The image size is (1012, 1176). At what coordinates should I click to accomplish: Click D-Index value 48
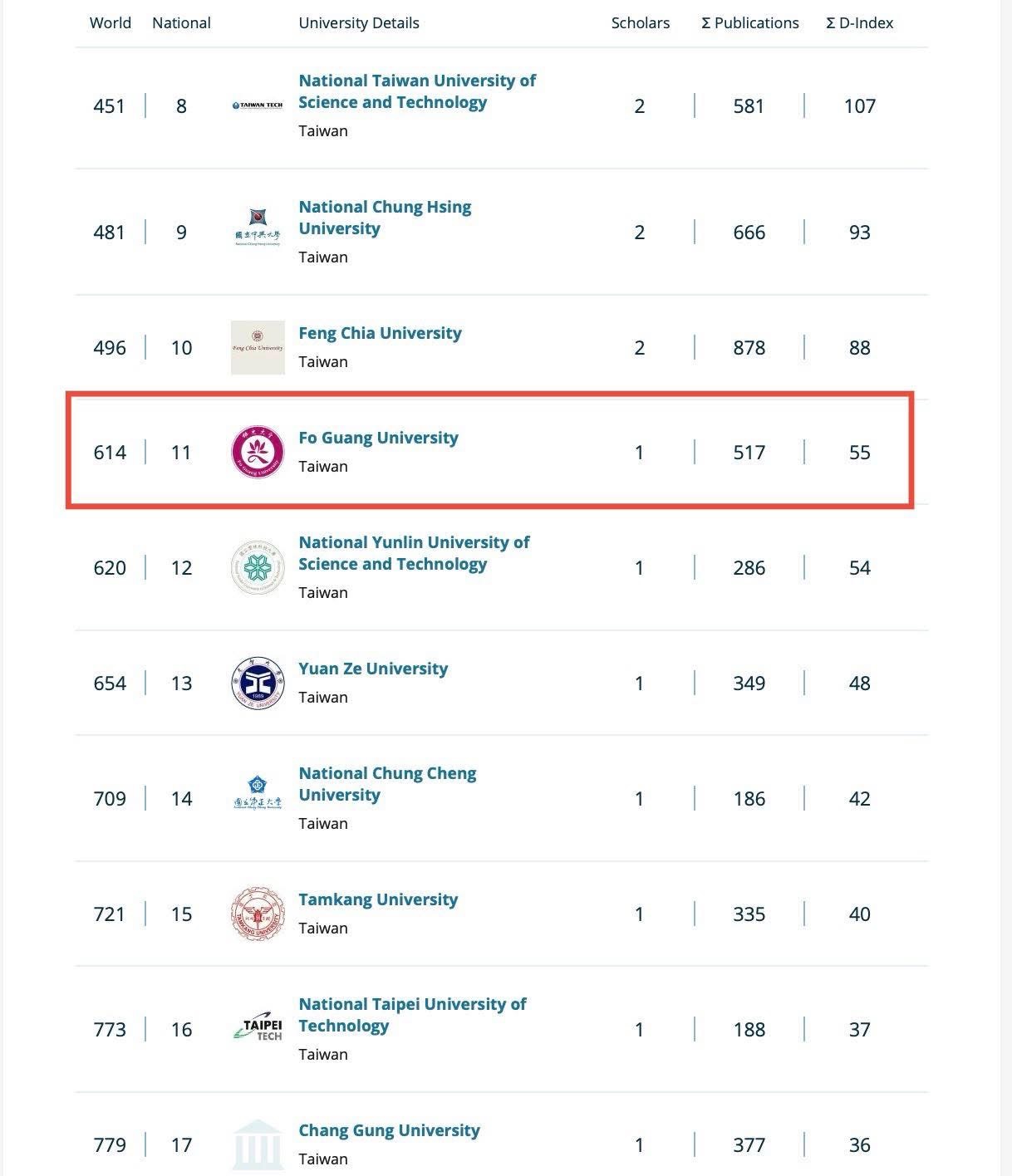[x=860, y=684]
